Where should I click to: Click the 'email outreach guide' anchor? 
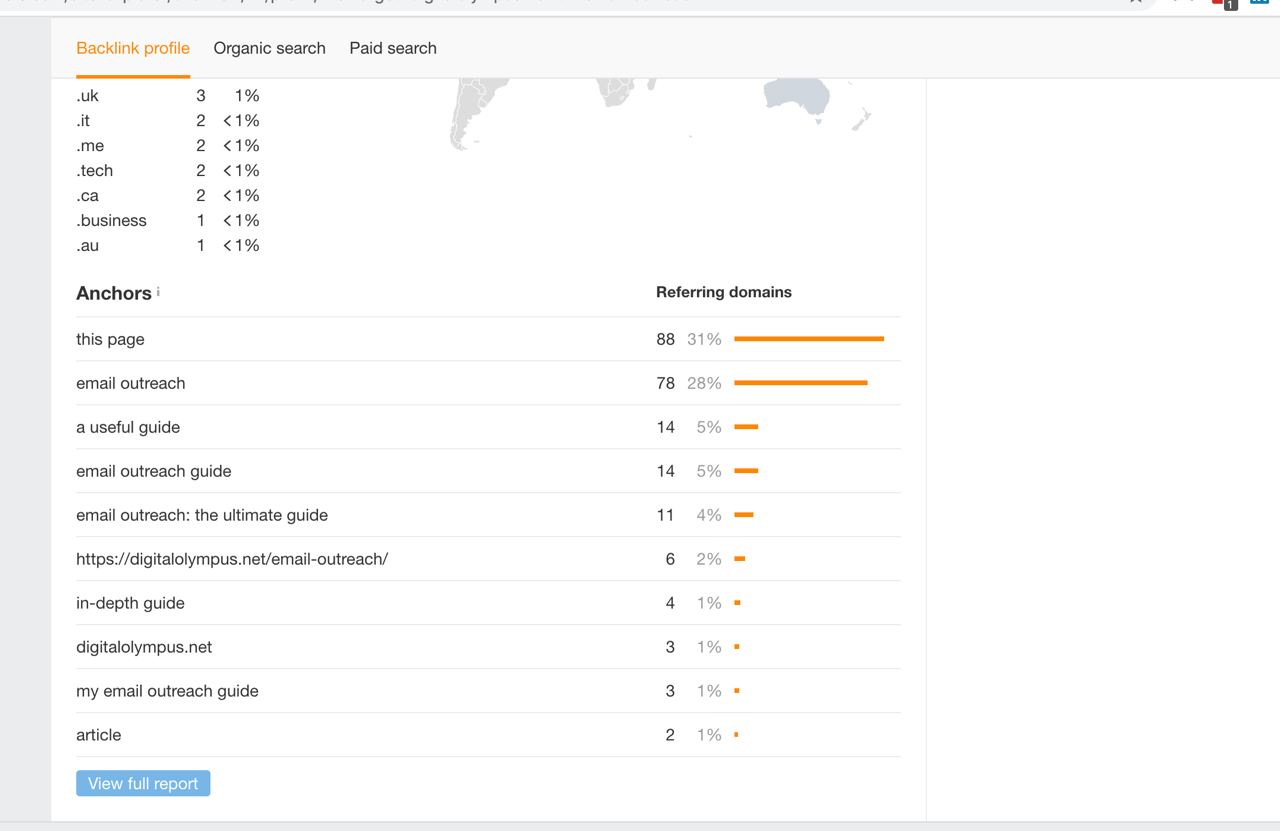point(153,471)
